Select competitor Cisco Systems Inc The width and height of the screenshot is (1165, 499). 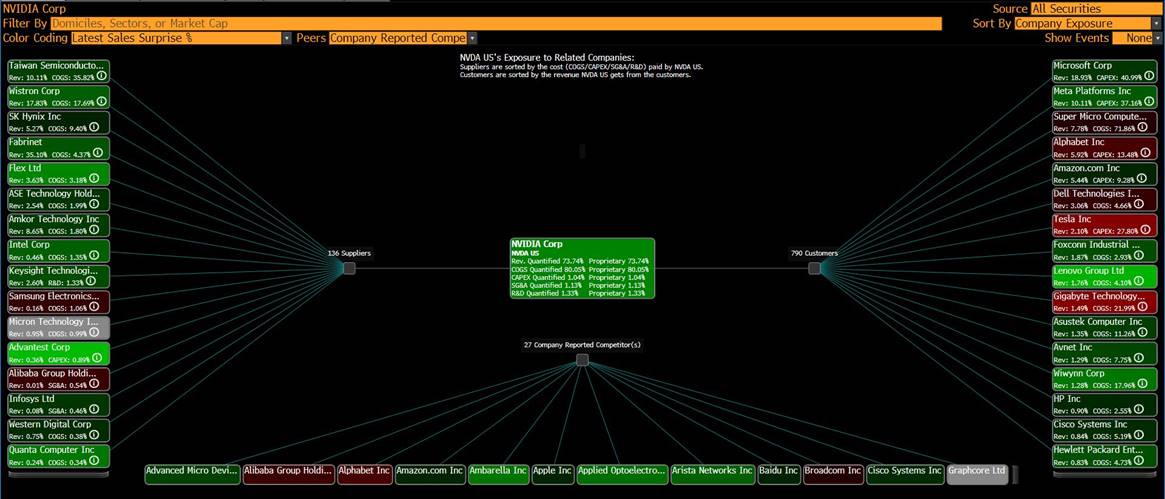pos(905,474)
